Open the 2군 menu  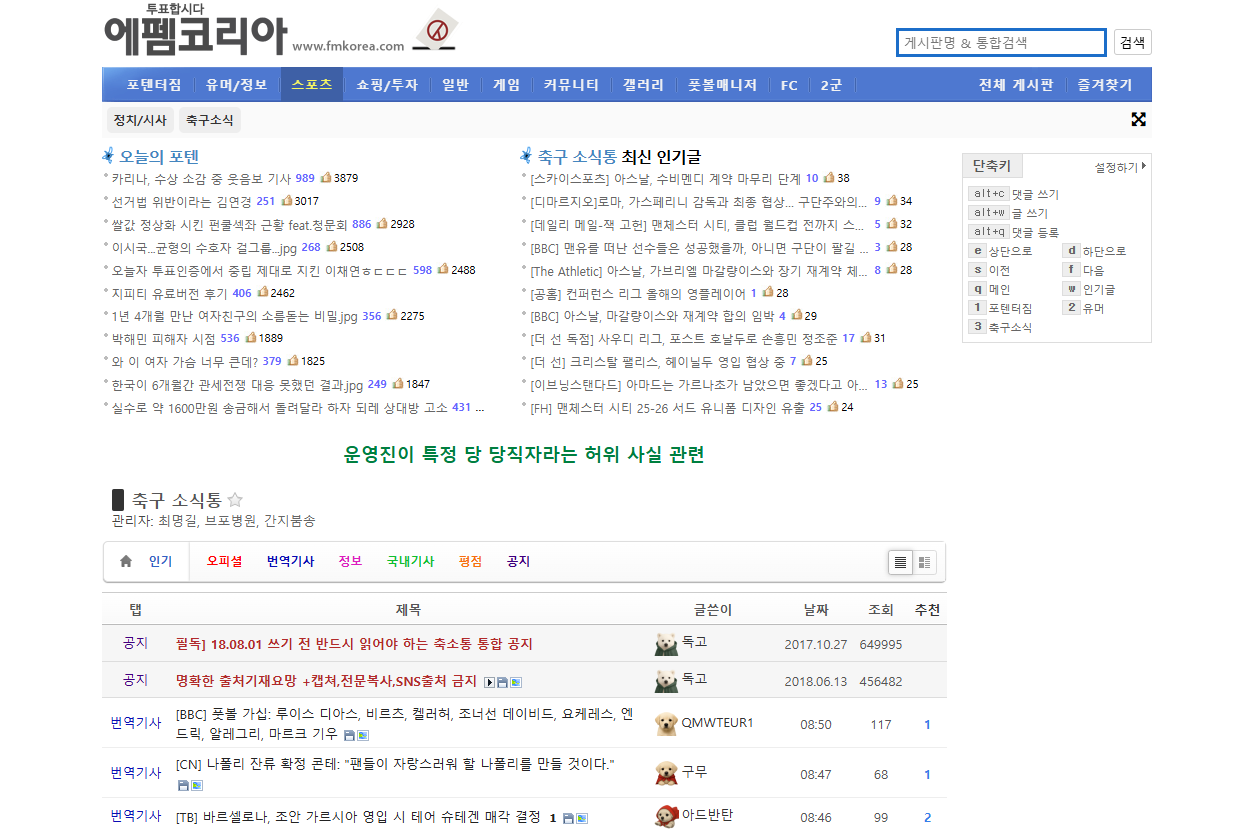coord(831,85)
